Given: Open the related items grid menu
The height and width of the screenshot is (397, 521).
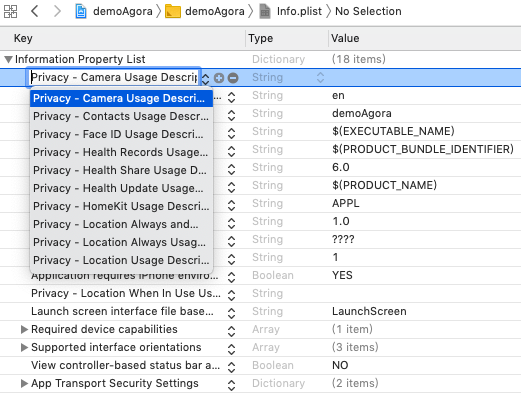Looking at the screenshot, I should (10, 11).
